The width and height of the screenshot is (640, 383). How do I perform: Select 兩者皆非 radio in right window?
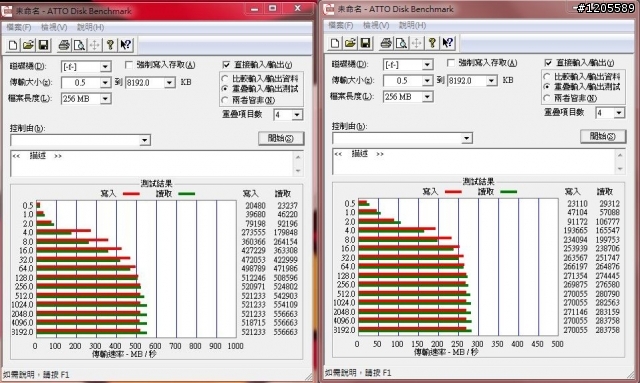click(547, 98)
